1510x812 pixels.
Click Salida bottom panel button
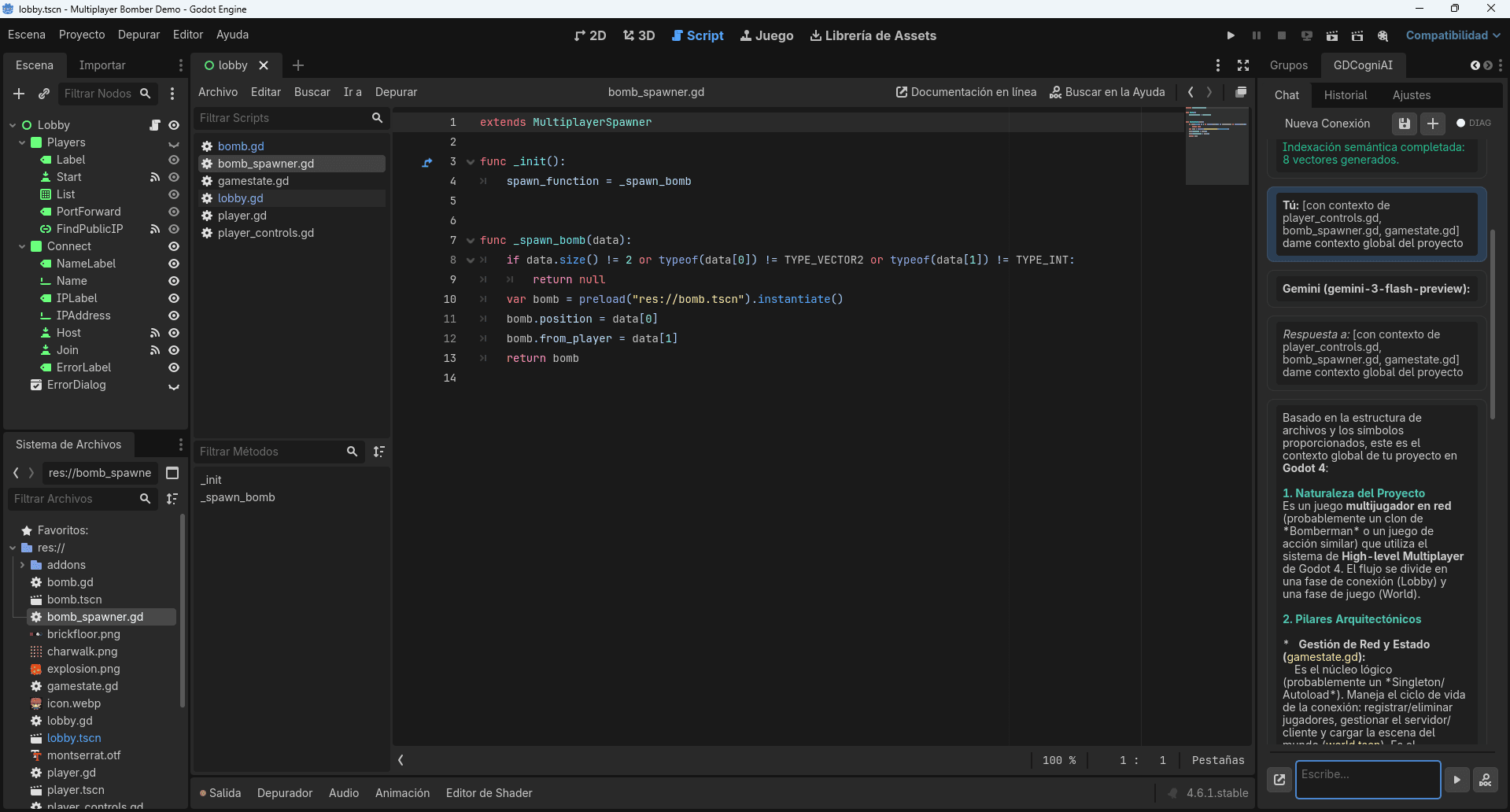[x=220, y=793]
